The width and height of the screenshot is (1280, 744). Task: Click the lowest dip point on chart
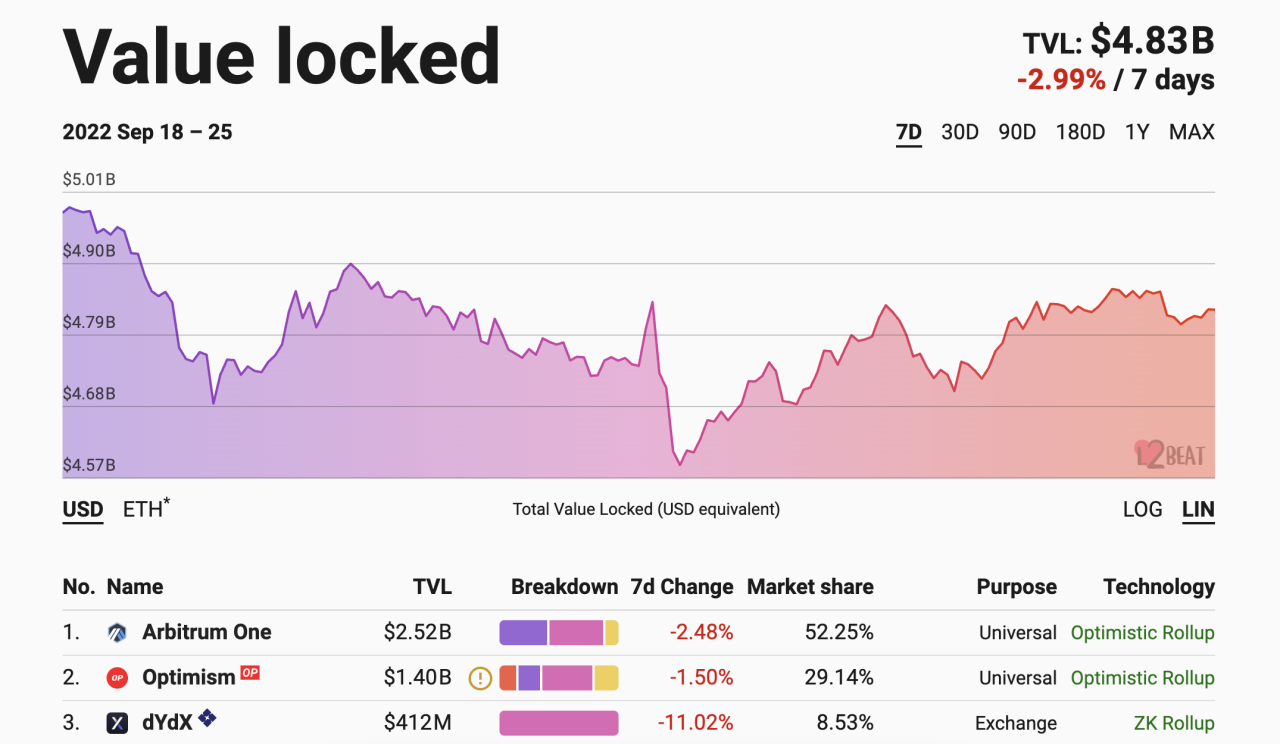pyautogui.click(x=680, y=464)
